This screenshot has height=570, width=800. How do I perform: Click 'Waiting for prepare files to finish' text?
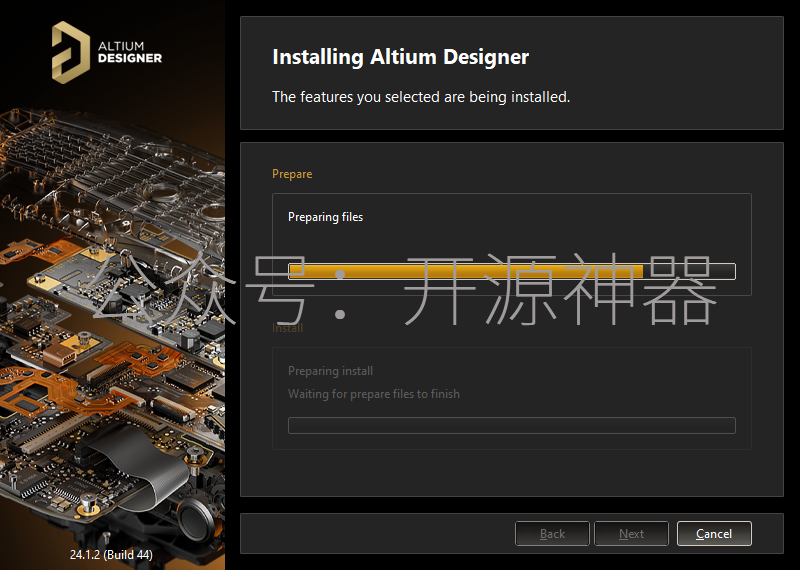(373, 394)
